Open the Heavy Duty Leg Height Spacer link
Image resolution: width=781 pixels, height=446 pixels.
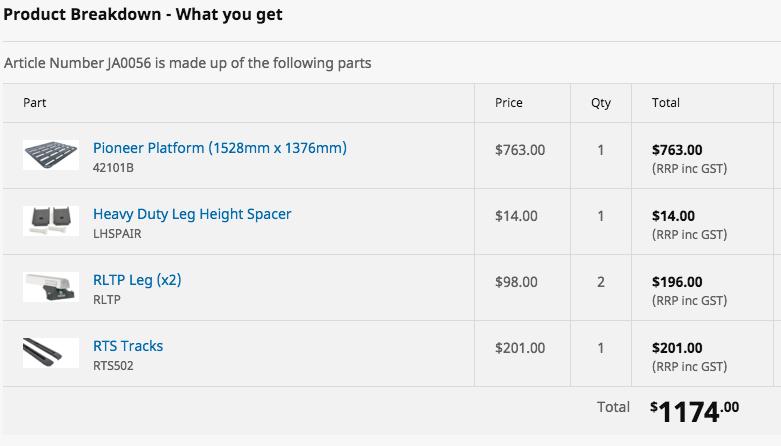192,214
